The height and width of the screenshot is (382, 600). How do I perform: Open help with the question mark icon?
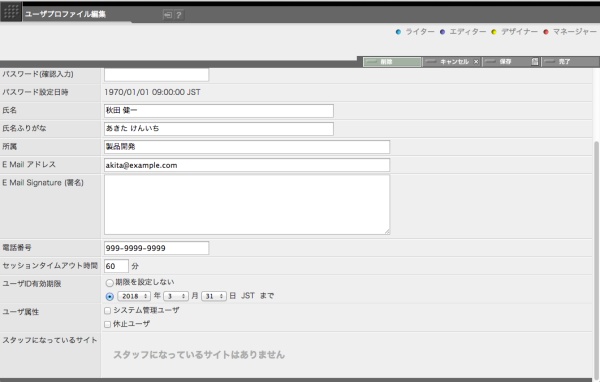tap(179, 15)
